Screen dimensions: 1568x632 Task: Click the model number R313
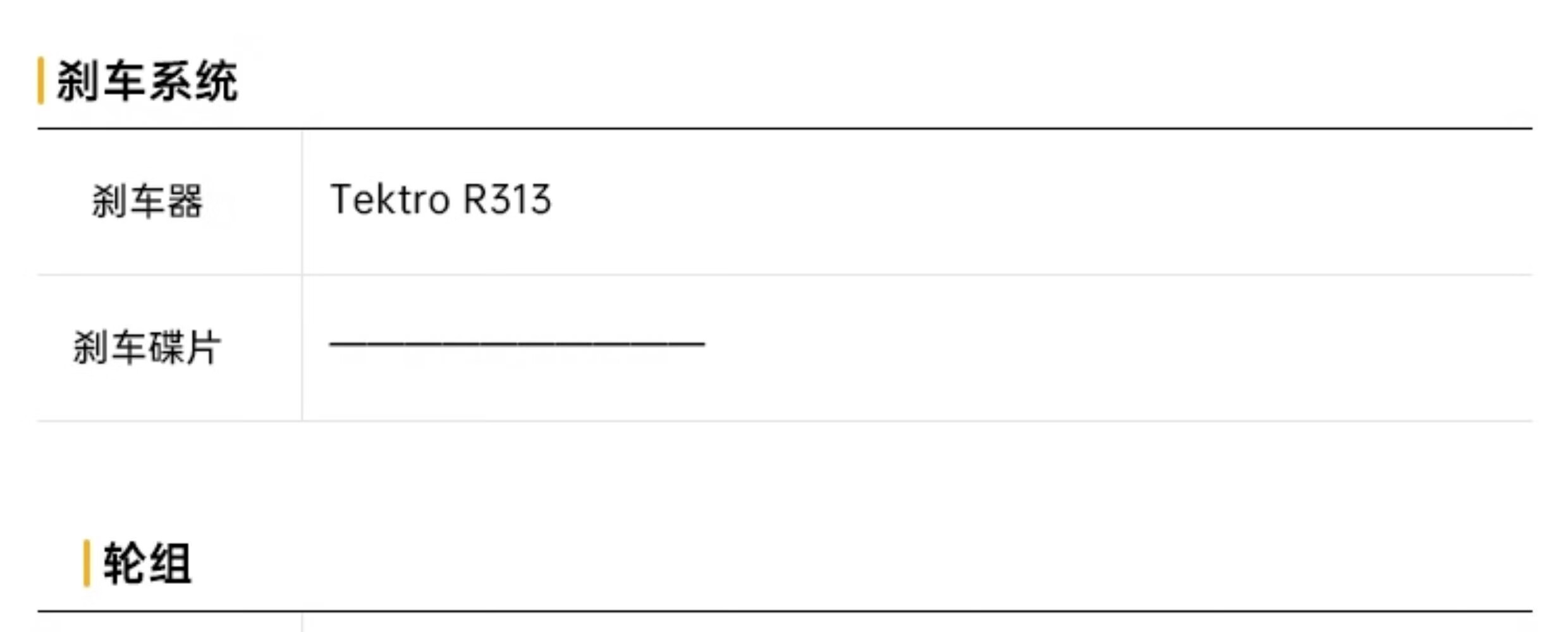pos(507,200)
